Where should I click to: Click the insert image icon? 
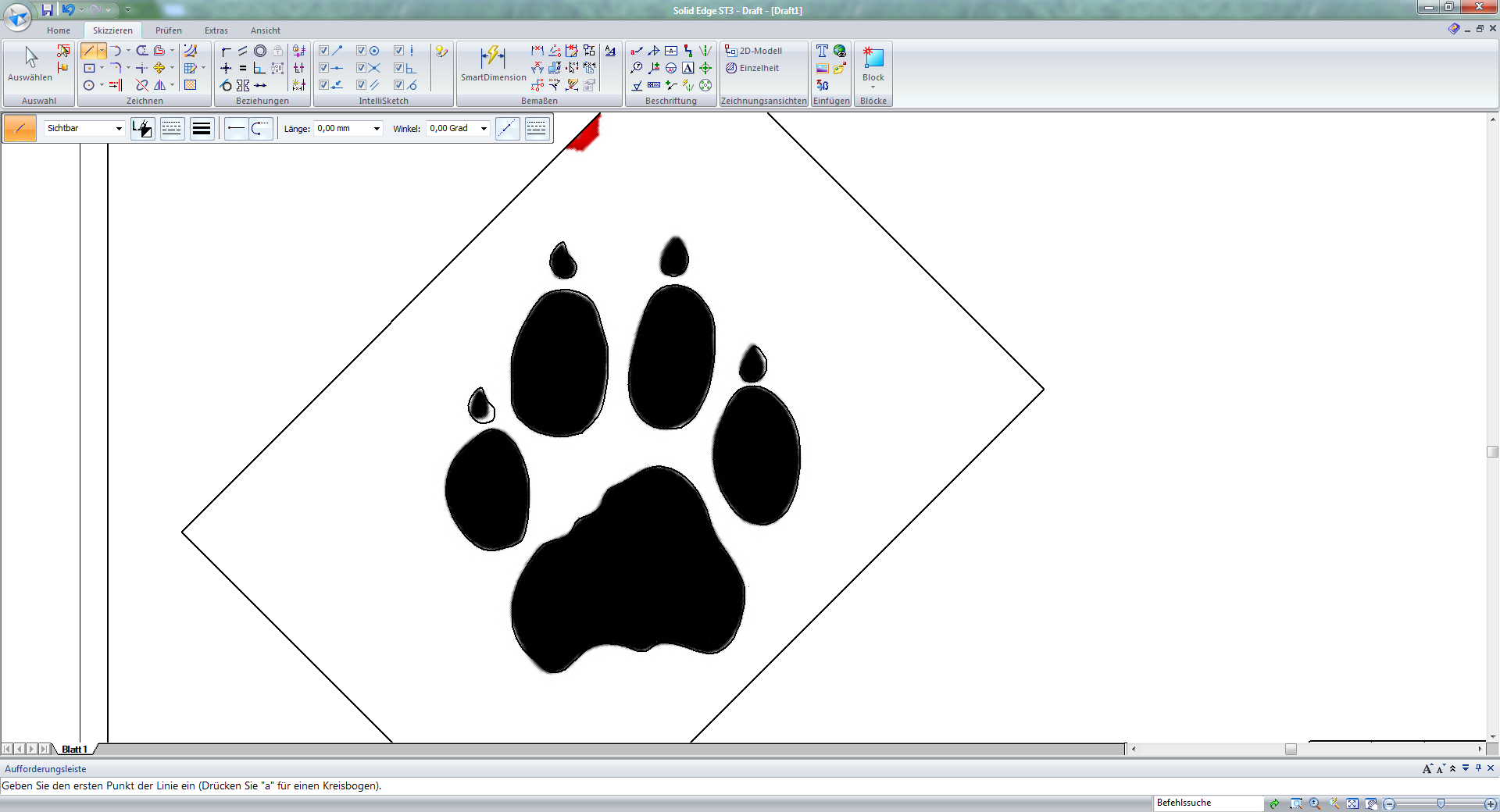point(822,68)
